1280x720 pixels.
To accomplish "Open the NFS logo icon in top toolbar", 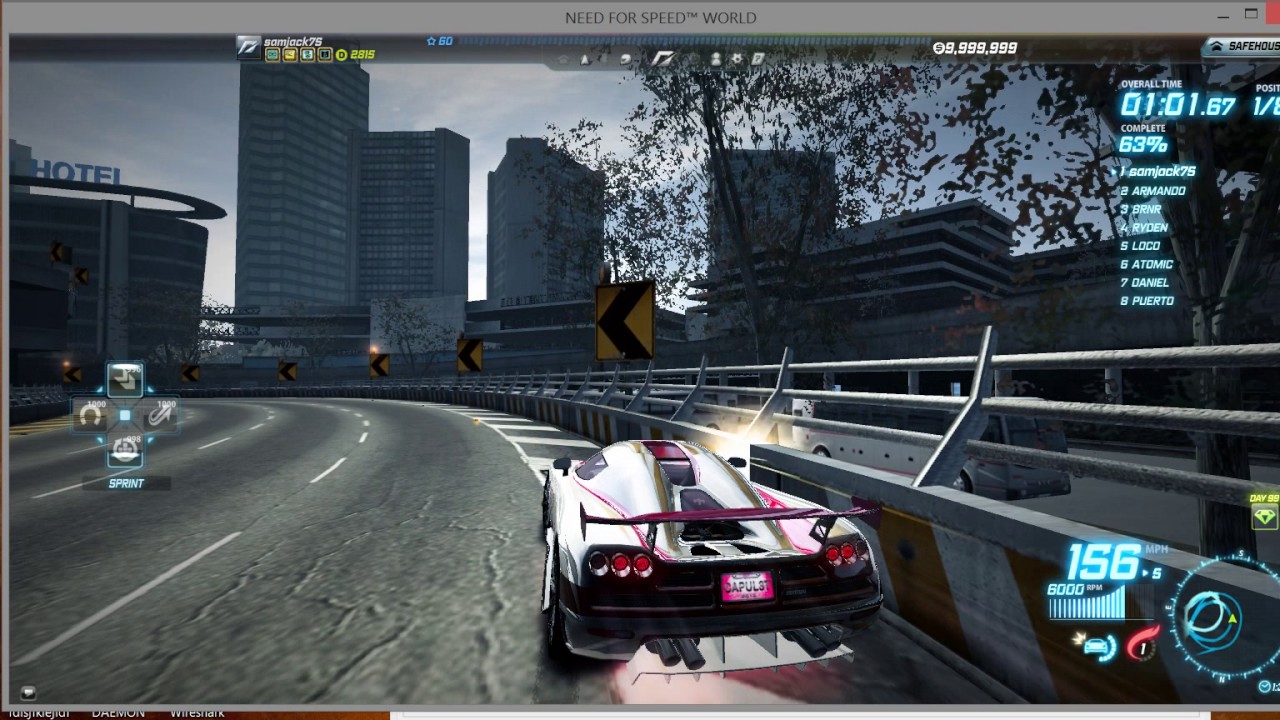I will 663,58.
